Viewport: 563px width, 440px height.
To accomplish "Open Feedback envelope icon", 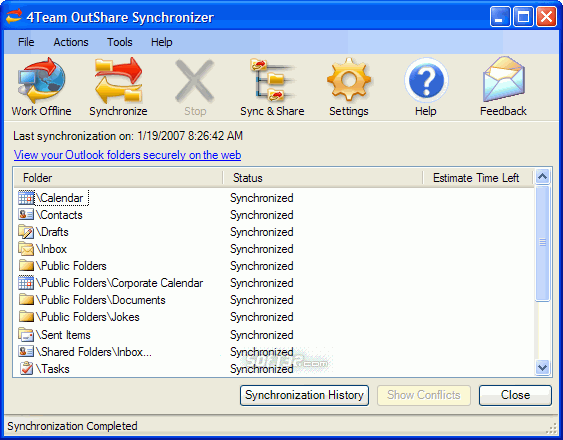I will click(503, 80).
